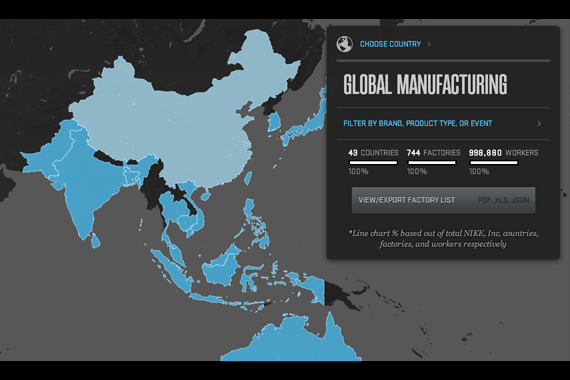Viewport: 570px width, 380px height.
Task: Open the Choose Country link
Action: pos(390,44)
